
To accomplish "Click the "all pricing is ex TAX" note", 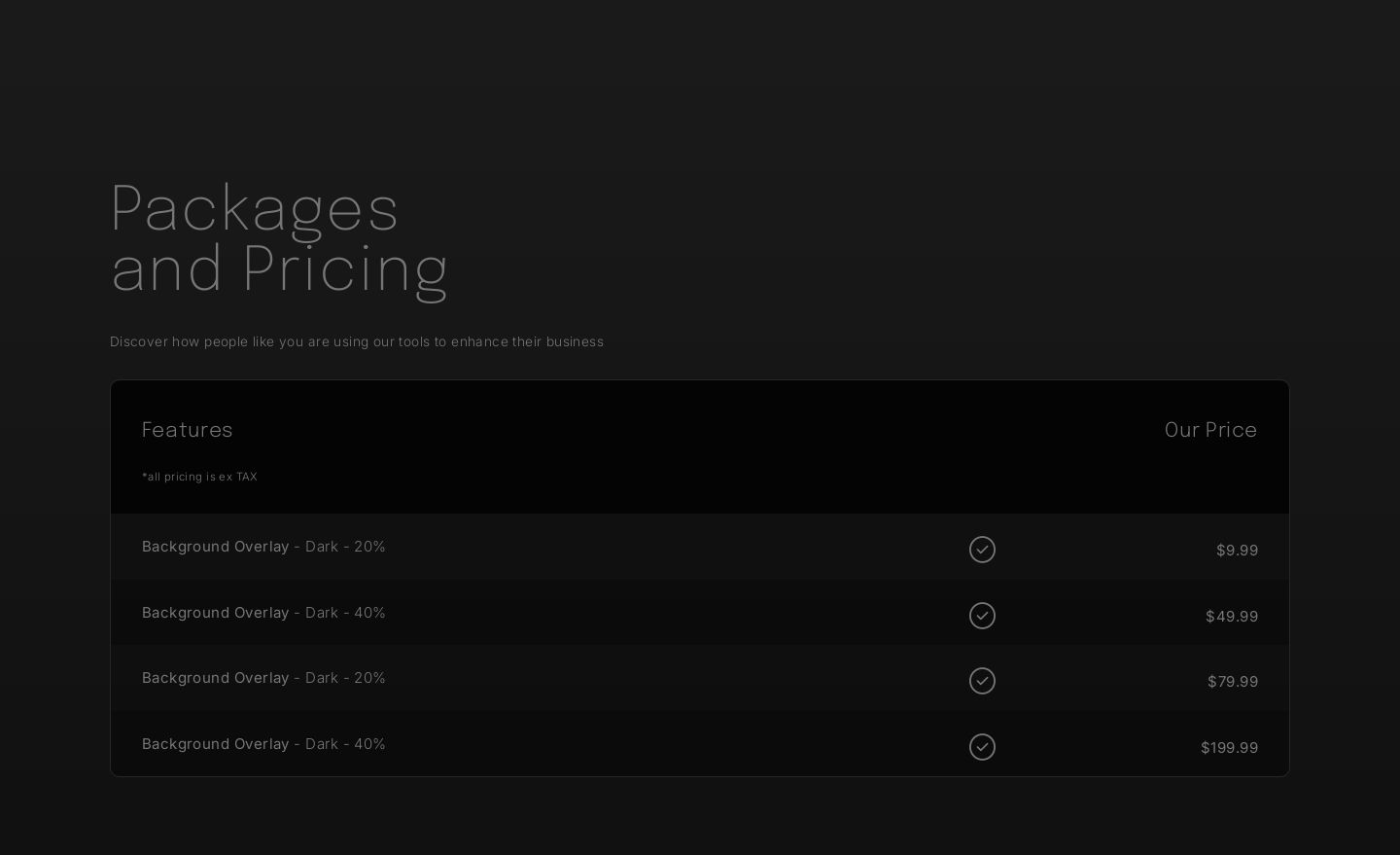I will [x=199, y=477].
